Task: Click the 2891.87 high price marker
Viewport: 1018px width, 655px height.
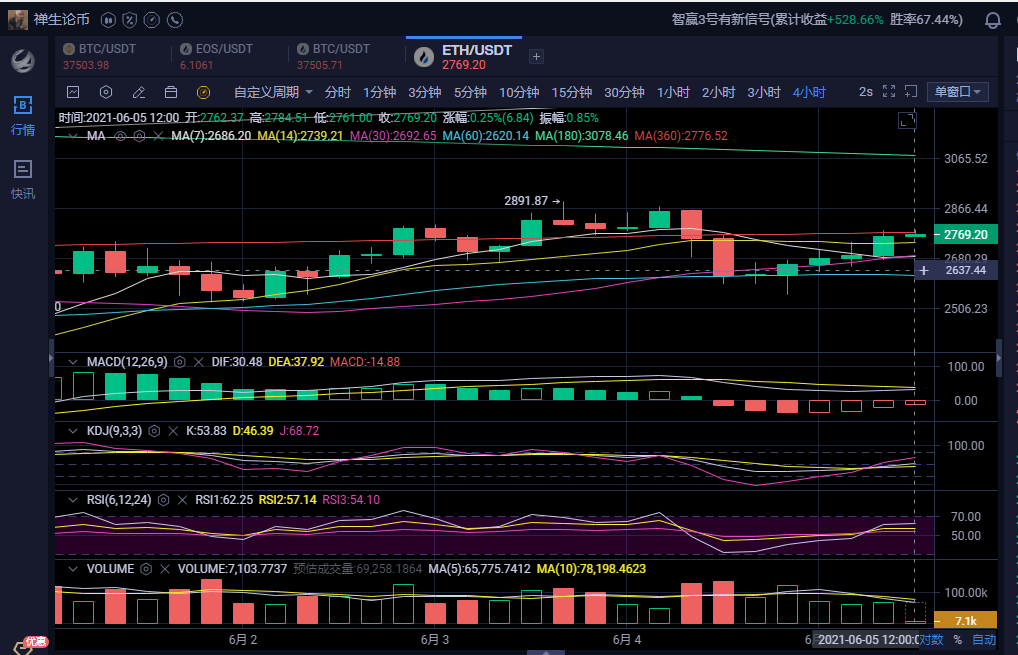Action: click(532, 201)
